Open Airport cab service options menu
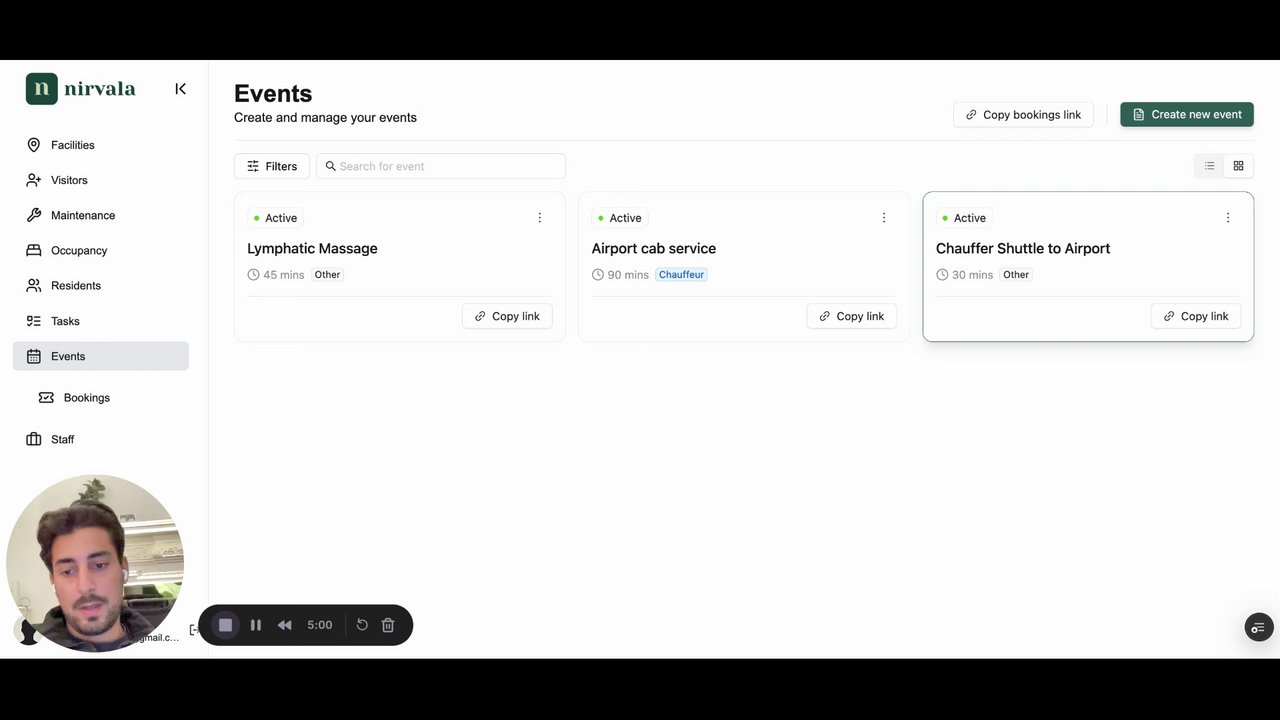Viewport: 1280px width, 720px height. click(x=884, y=218)
